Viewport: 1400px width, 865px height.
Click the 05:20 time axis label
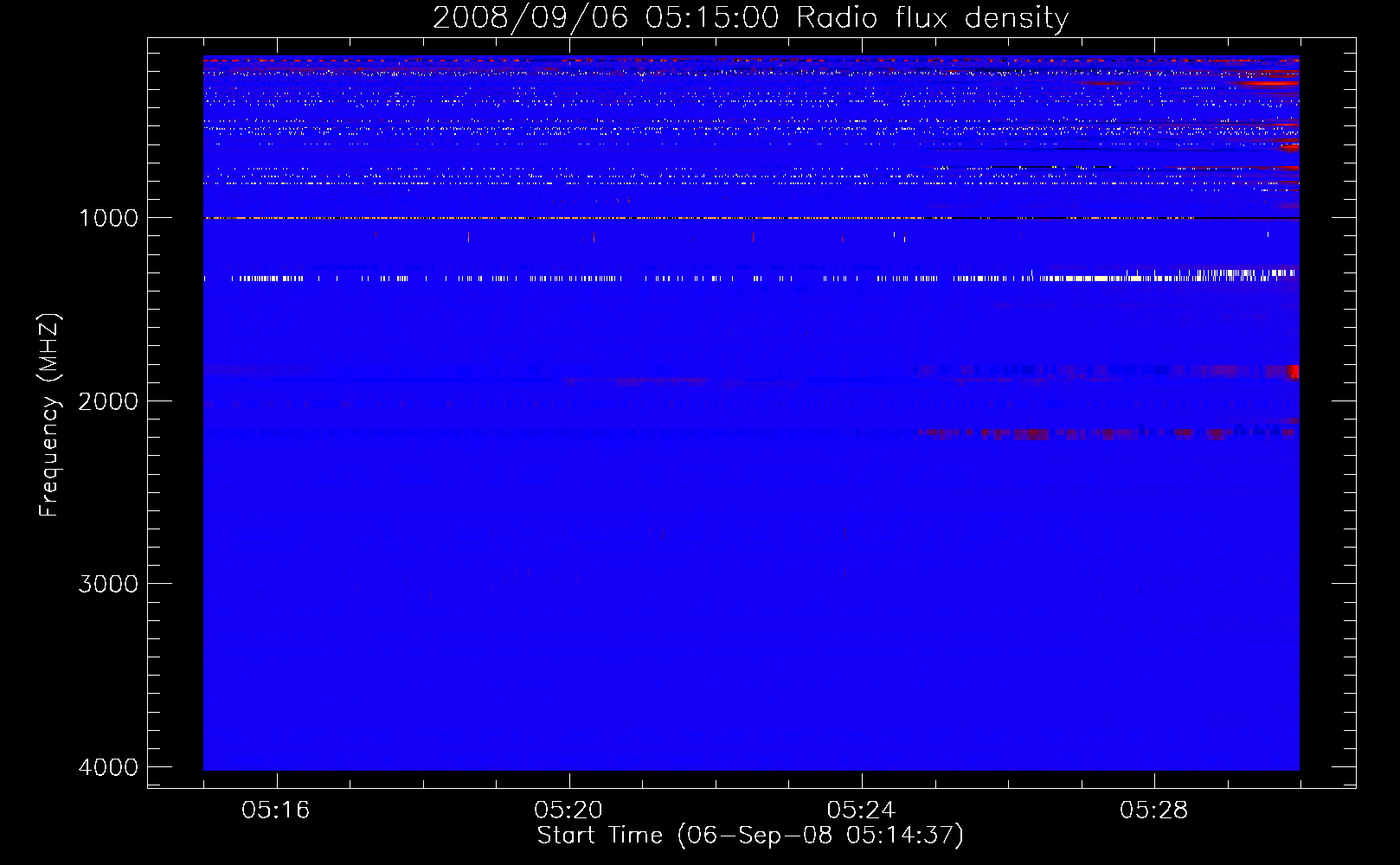tap(568, 811)
